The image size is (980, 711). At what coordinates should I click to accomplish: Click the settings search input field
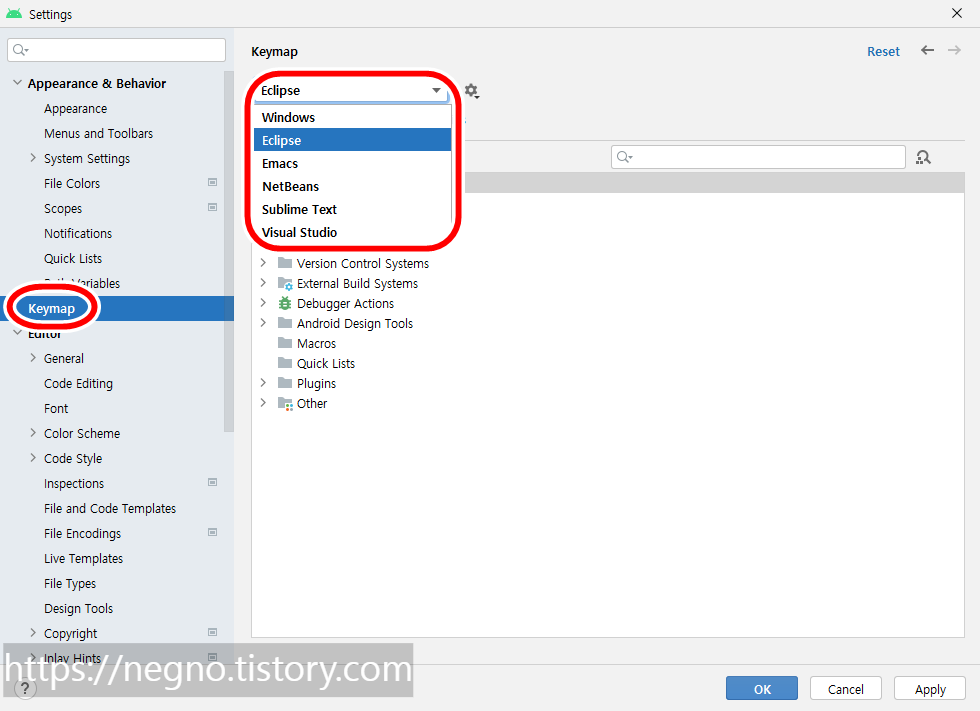(x=117, y=50)
